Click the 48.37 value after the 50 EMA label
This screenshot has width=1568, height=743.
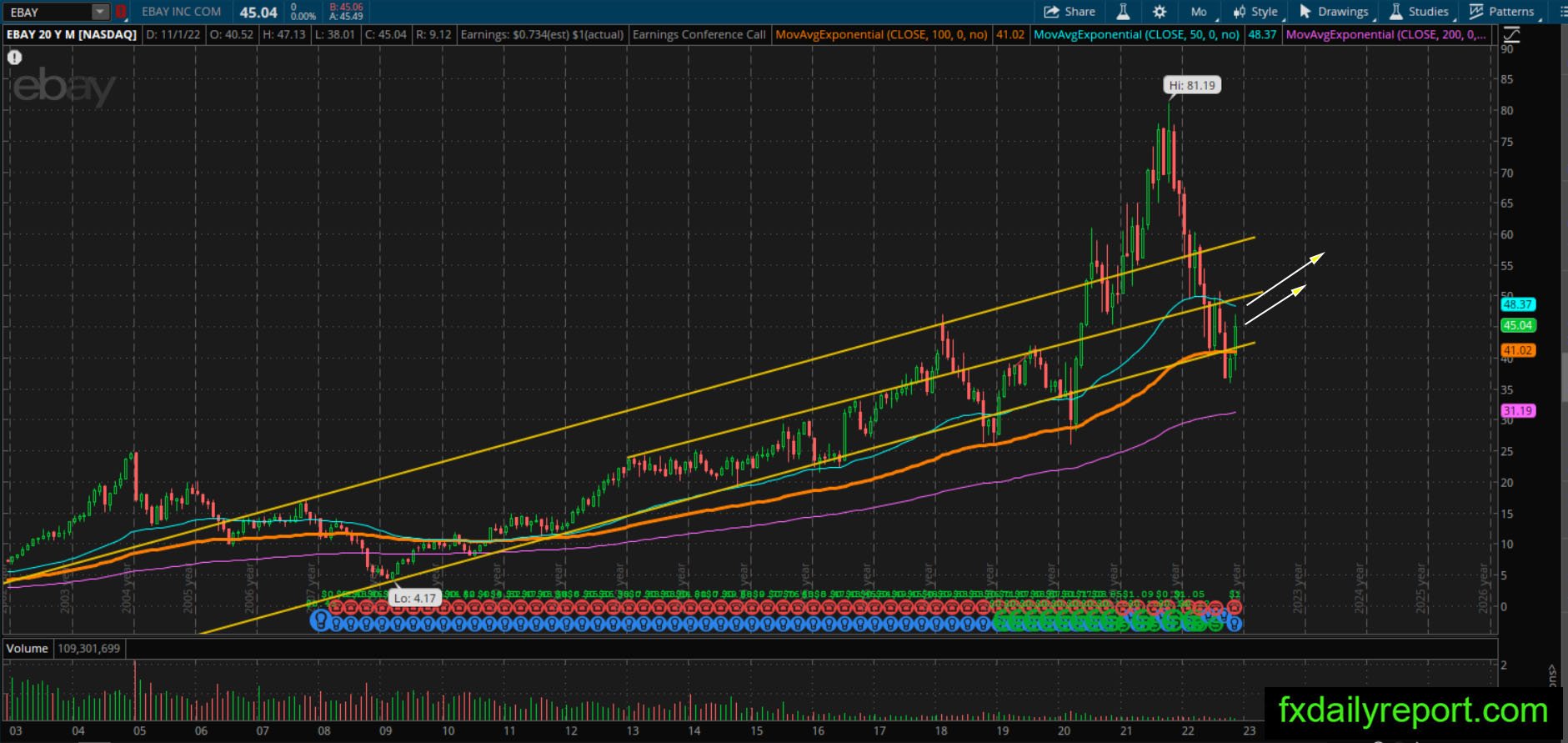(x=1262, y=35)
